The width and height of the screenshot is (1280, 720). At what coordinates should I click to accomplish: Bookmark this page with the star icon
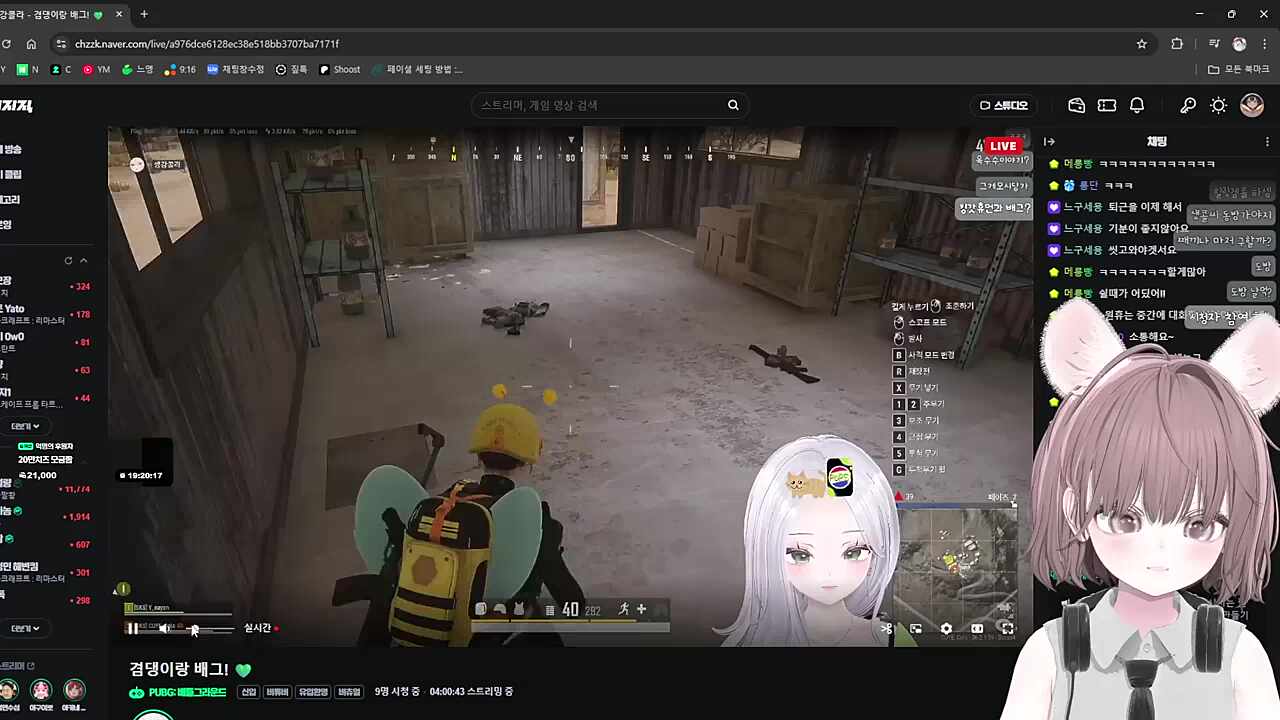[x=1142, y=44]
